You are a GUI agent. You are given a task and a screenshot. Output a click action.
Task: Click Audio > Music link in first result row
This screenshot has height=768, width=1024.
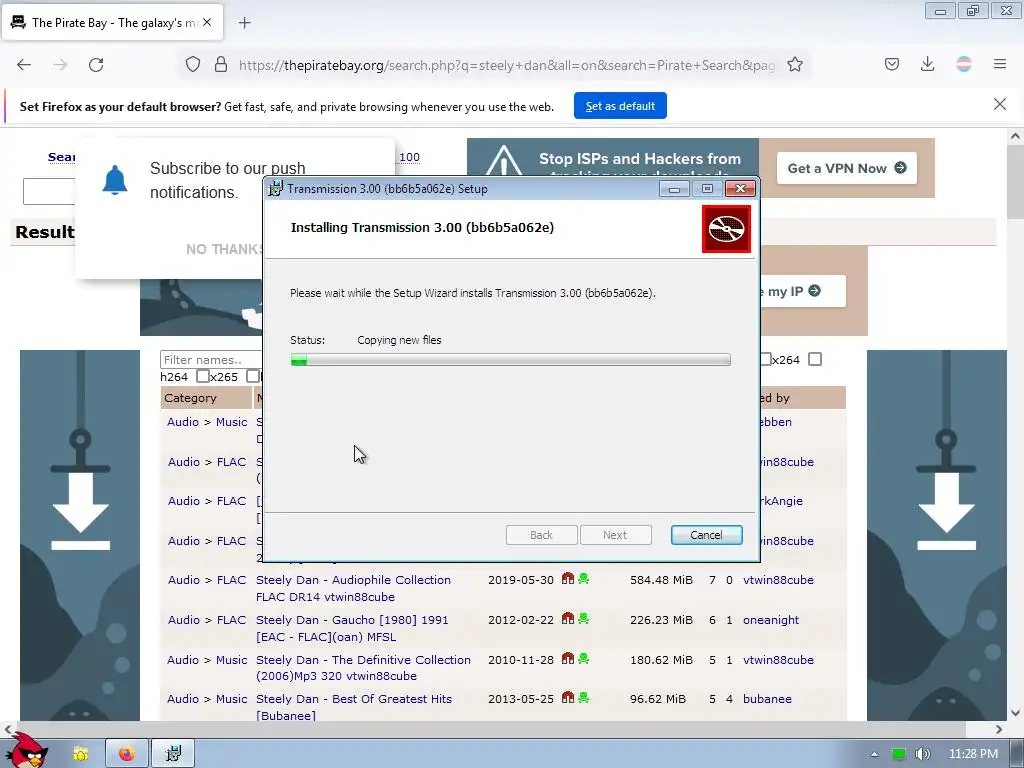click(207, 422)
